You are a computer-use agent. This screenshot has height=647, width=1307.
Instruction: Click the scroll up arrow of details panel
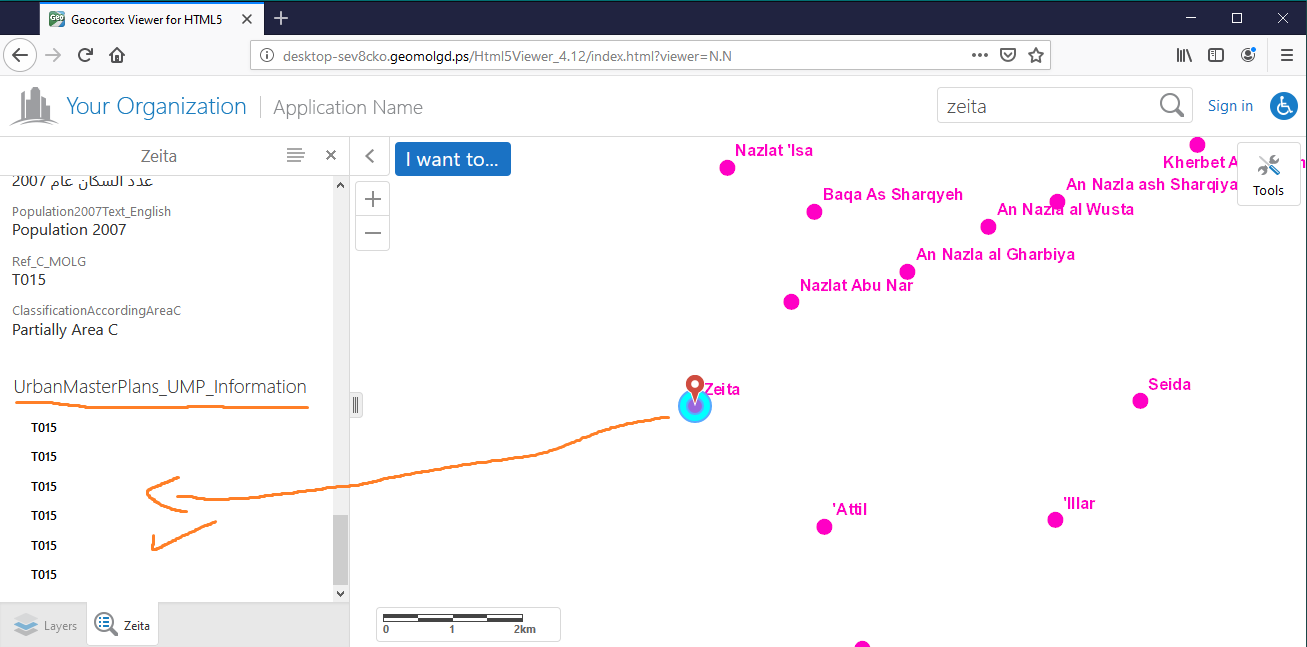coord(340,185)
